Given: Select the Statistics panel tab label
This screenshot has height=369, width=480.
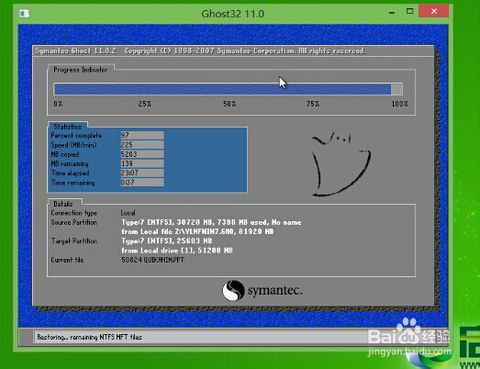Looking at the screenshot, I should (68, 126).
